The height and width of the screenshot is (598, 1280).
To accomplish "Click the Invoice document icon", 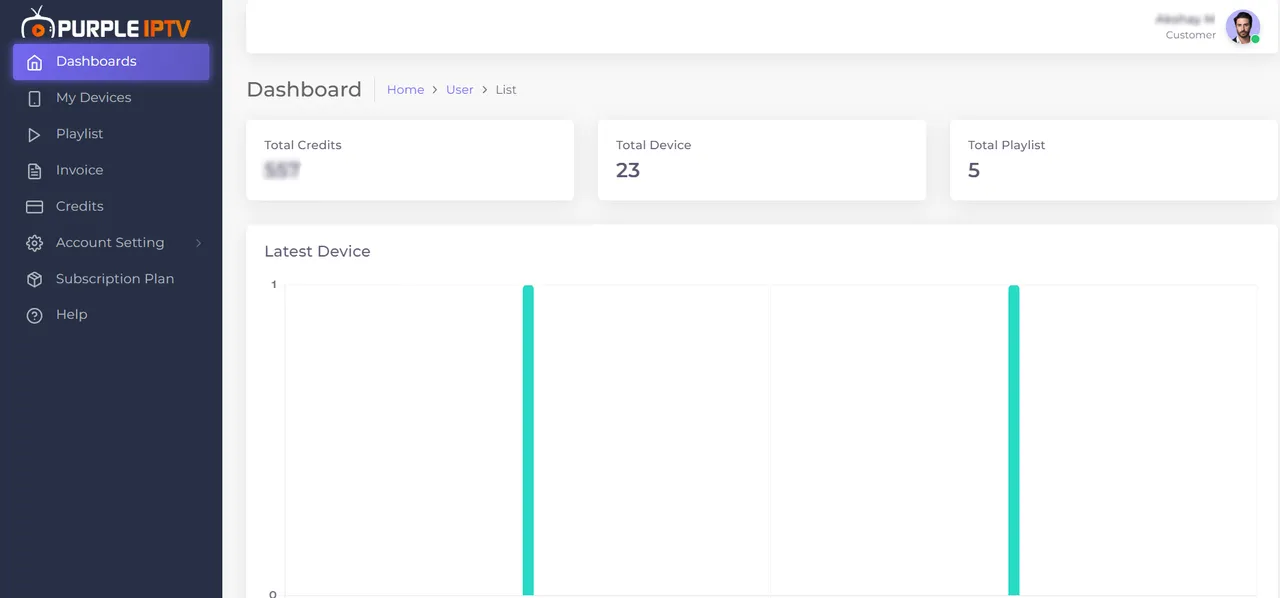I will pyautogui.click(x=35, y=171).
